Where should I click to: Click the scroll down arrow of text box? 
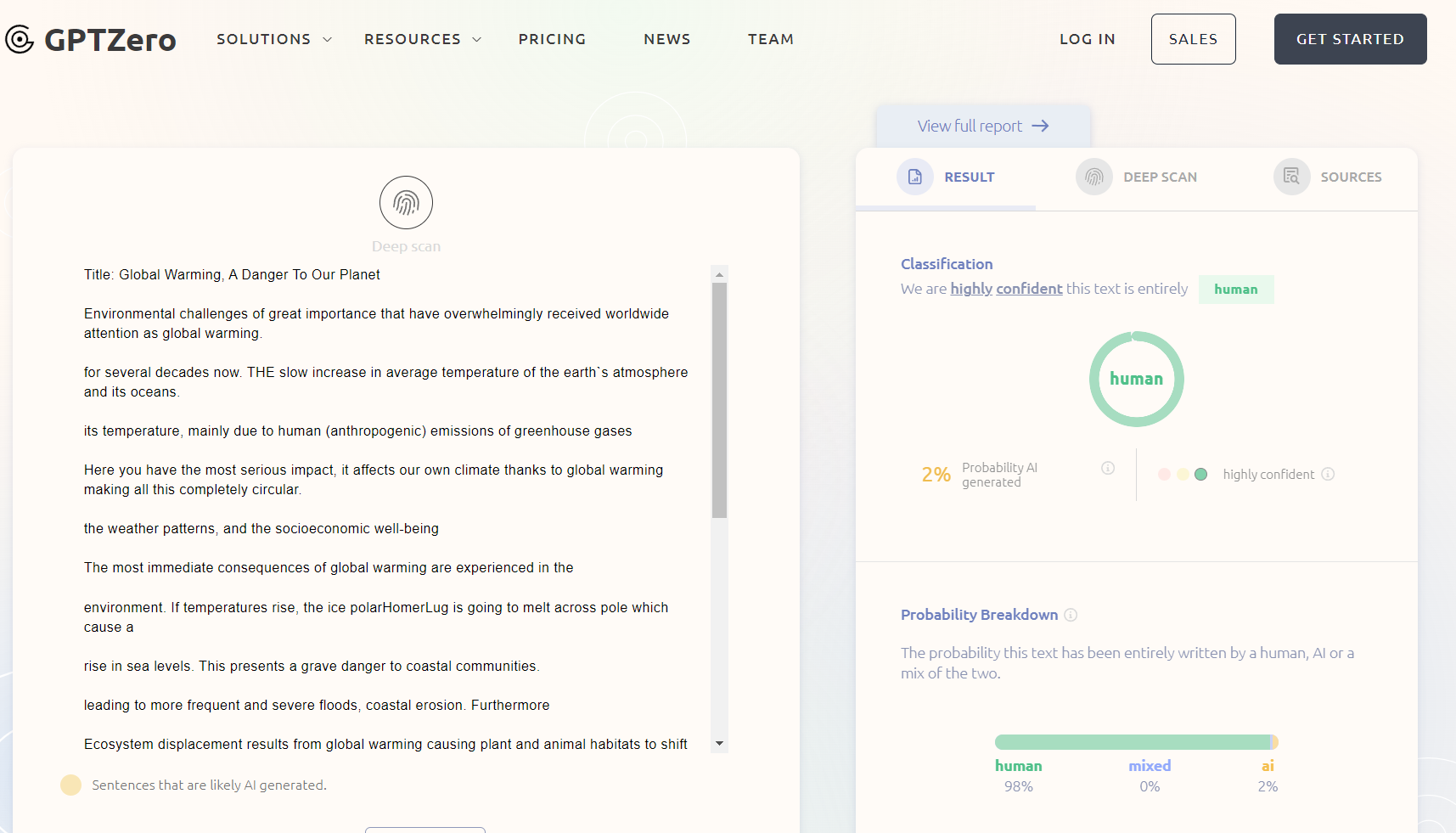pyautogui.click(x=719, y=744)
